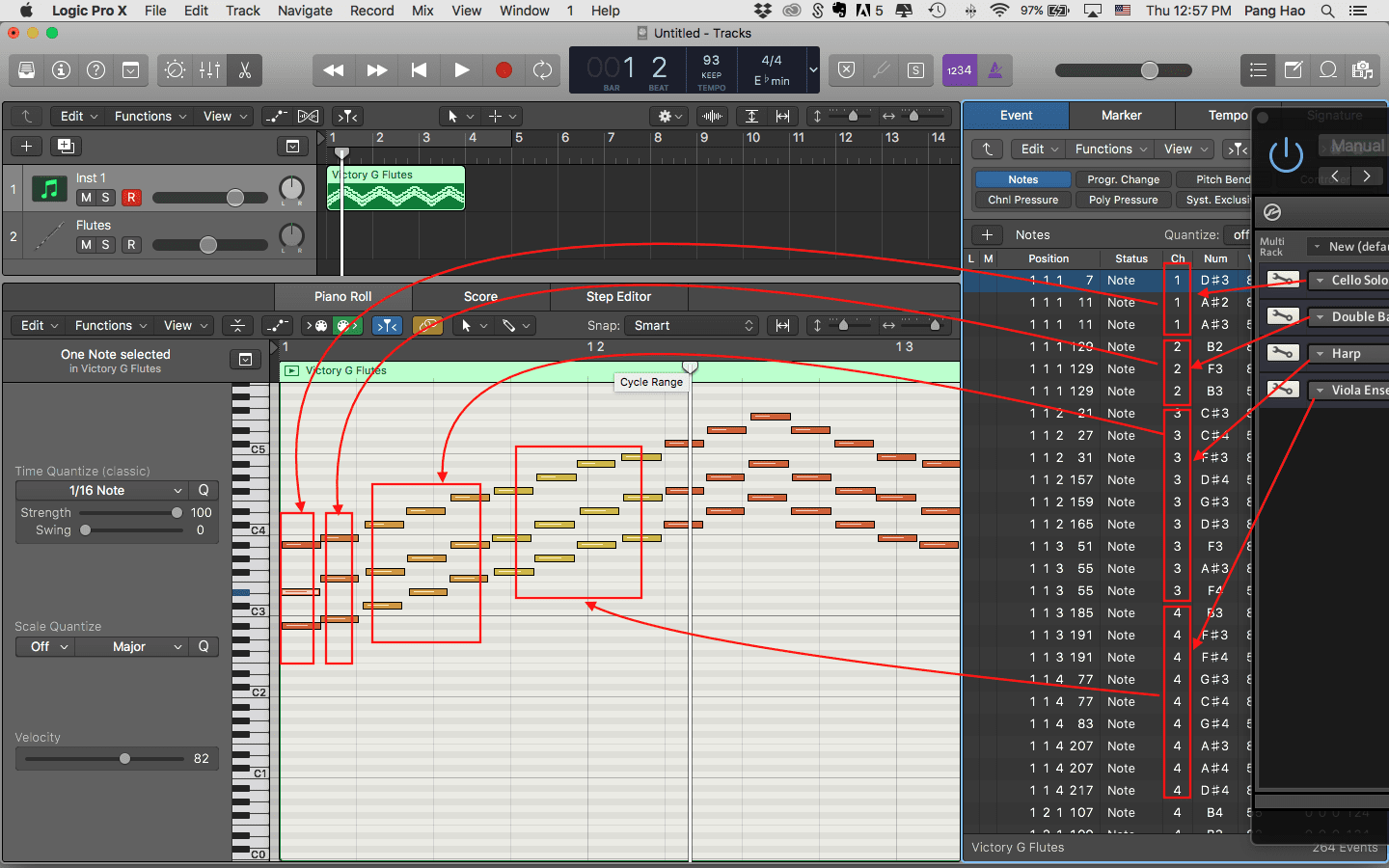1389x868 pixels.
Task: Select Harp in the Multi Rack
Action: pyautogui.click(x=1346, y=354)
